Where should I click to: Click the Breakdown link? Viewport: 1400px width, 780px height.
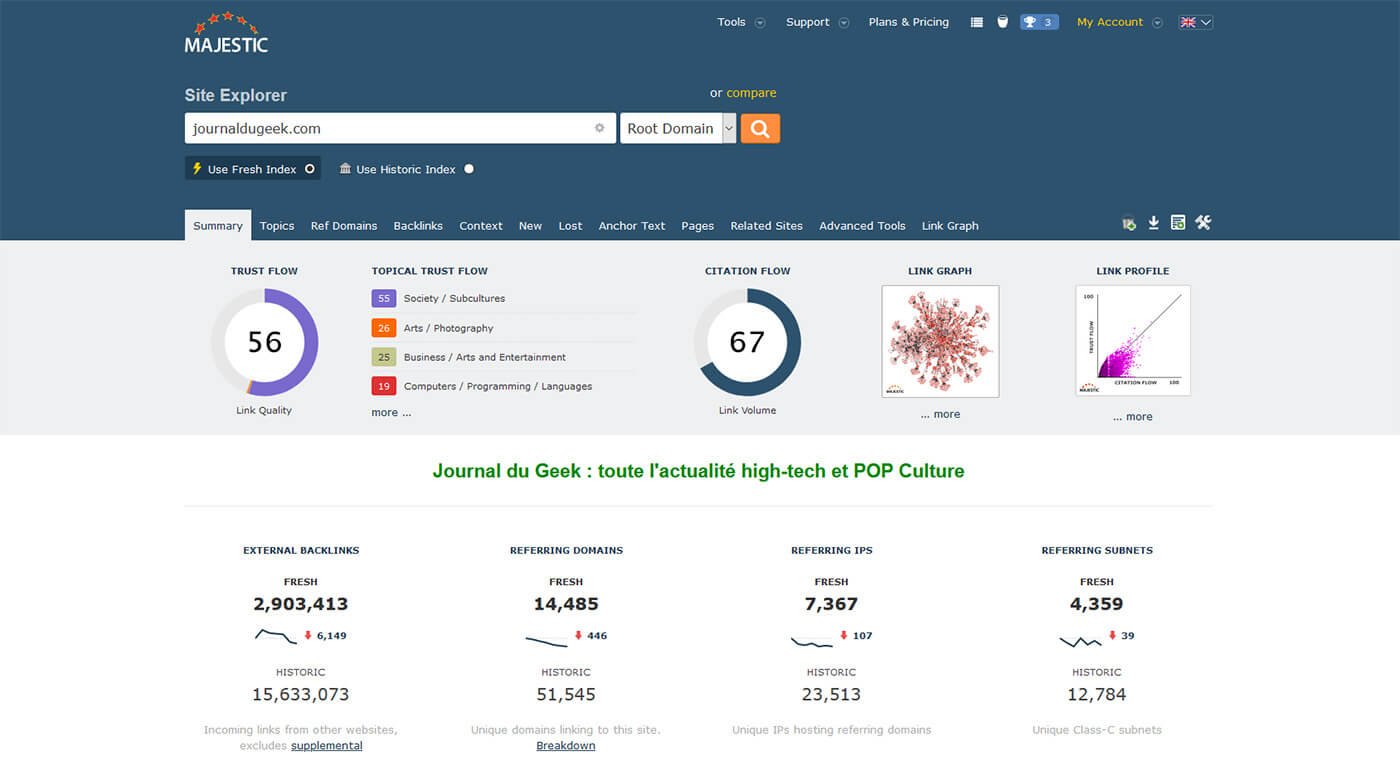click(x=566, y=745)
